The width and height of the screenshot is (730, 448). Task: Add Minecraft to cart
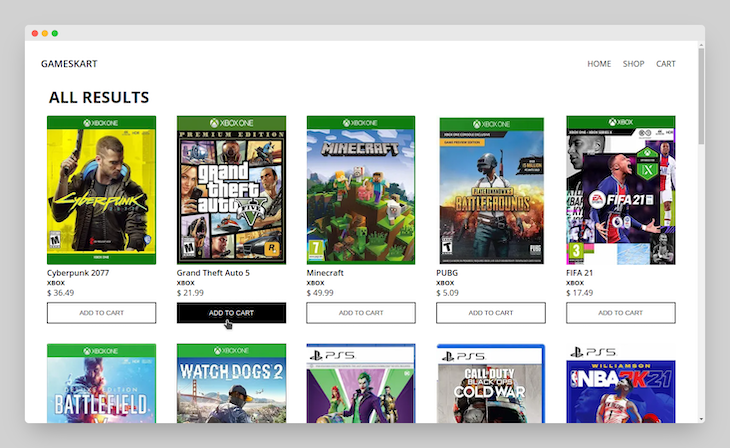pos(361,313)
